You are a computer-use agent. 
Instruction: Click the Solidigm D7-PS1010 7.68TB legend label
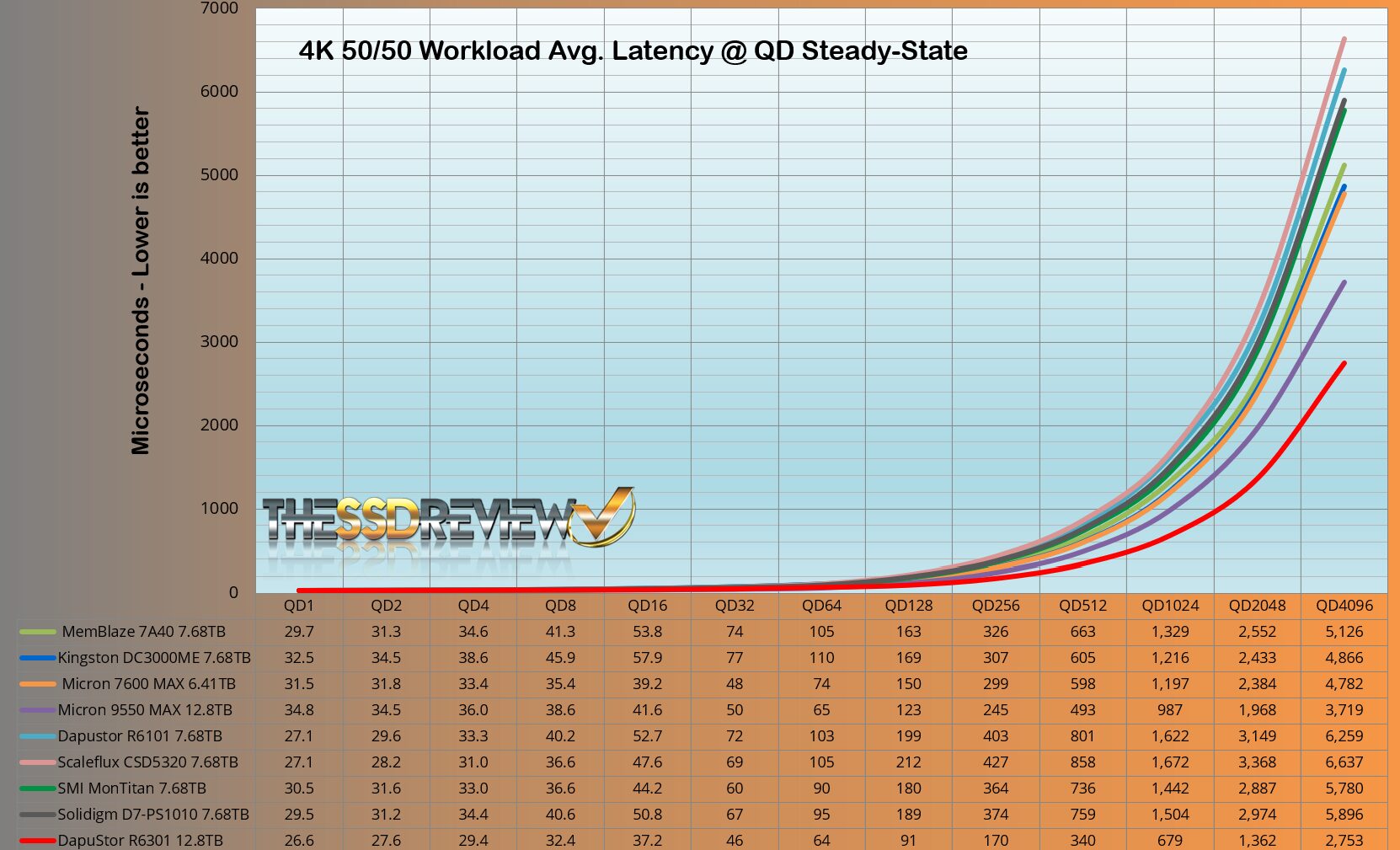[x=153, y=814]
